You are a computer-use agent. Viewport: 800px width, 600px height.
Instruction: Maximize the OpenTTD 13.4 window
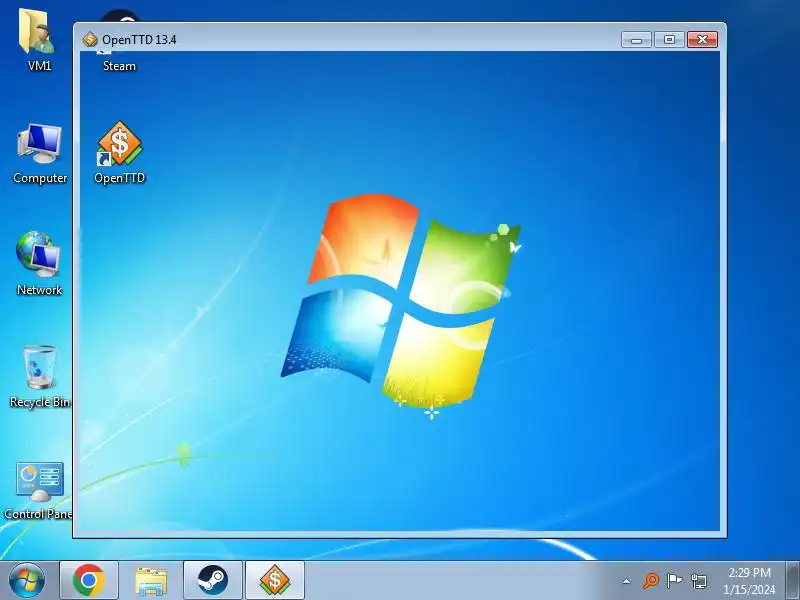(x=669, y=39)
